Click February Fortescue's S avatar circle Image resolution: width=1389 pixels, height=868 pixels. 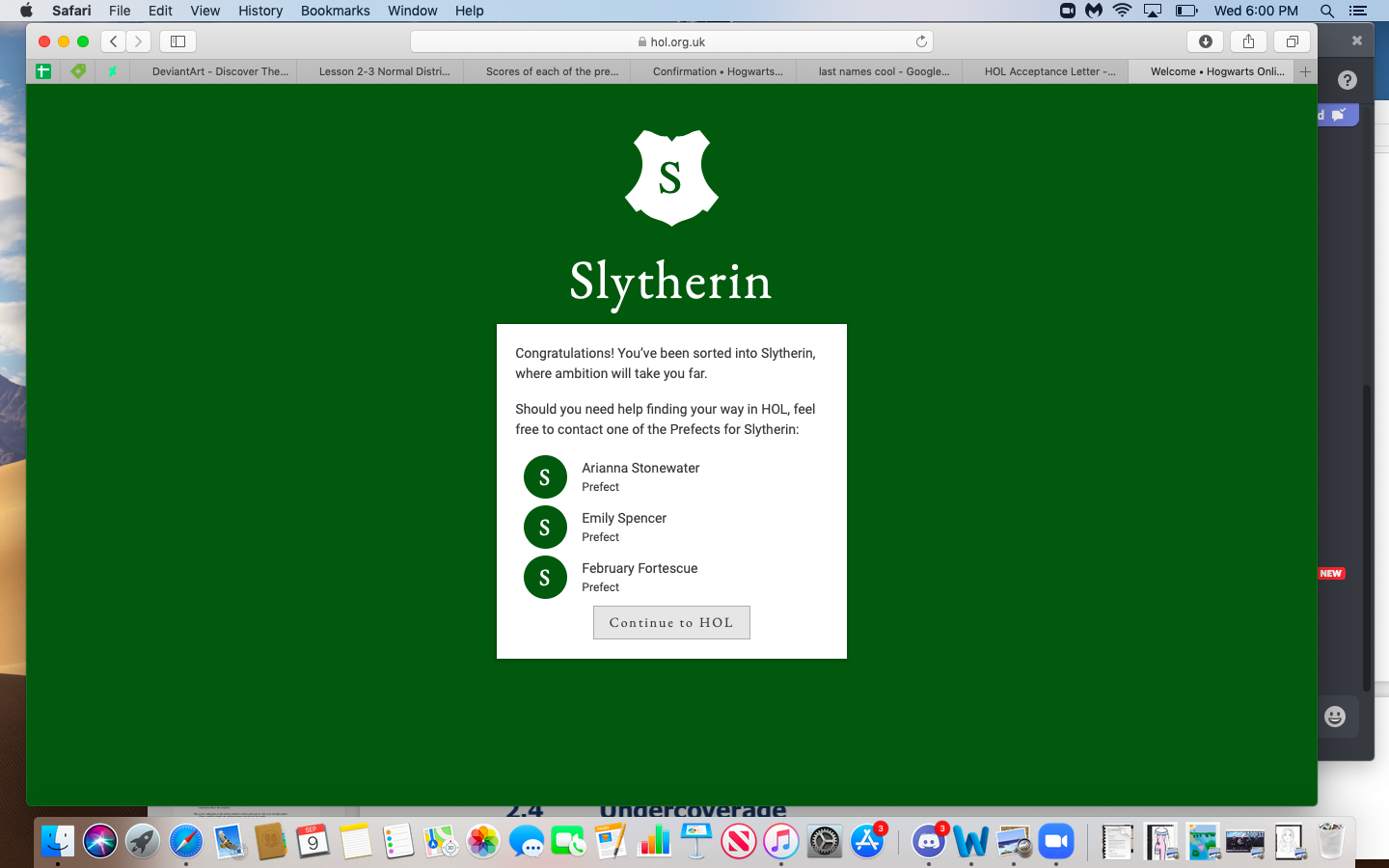point(545,577)
